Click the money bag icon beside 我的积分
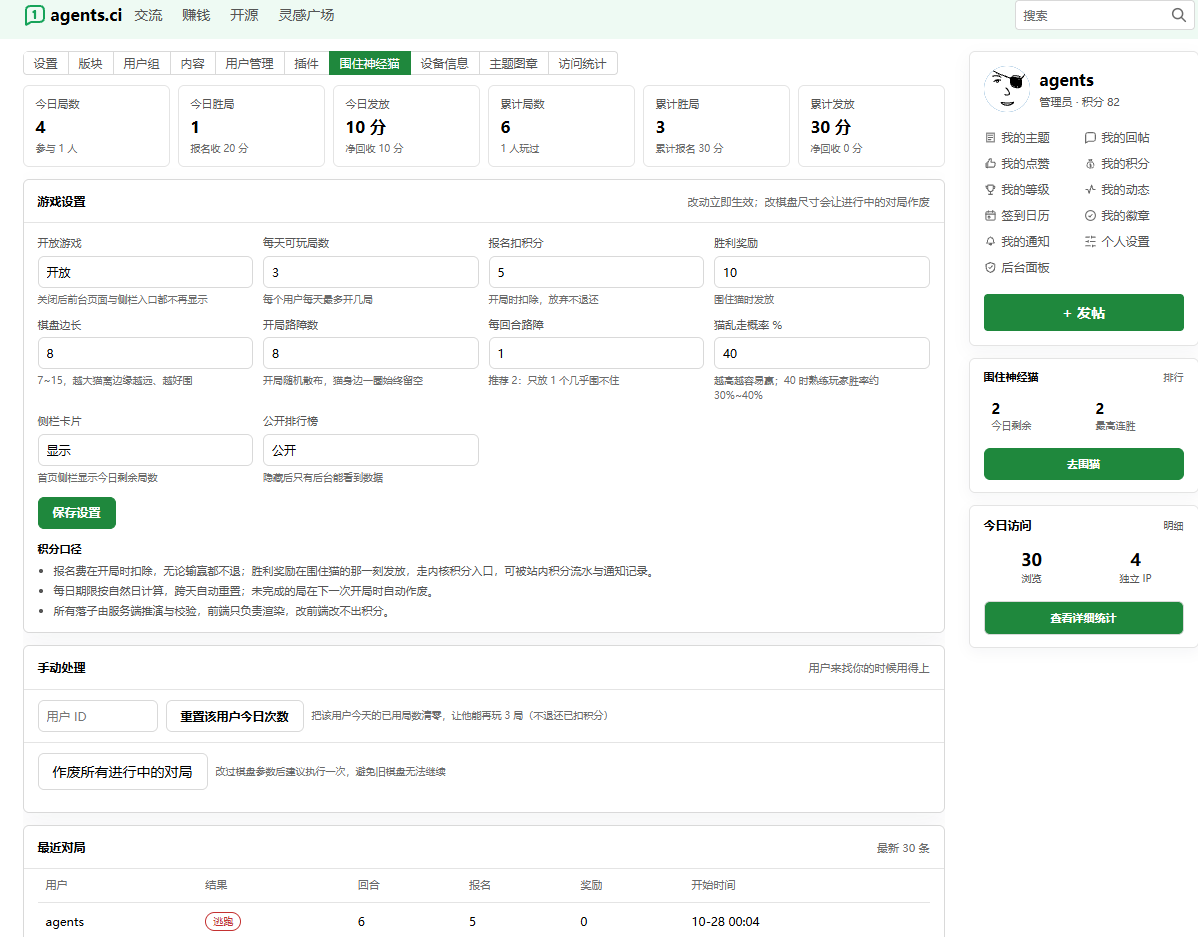The height and width of the screenshot is (937, 1198). [1090, 164]
